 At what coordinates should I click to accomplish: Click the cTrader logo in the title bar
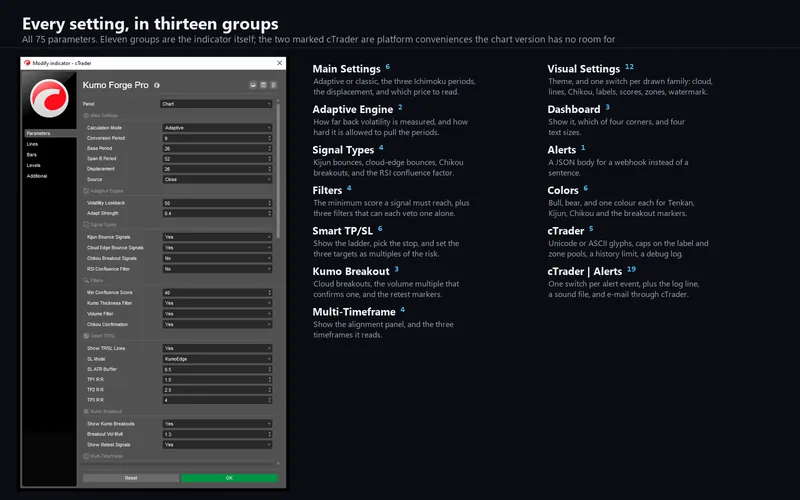coord(27,63)
